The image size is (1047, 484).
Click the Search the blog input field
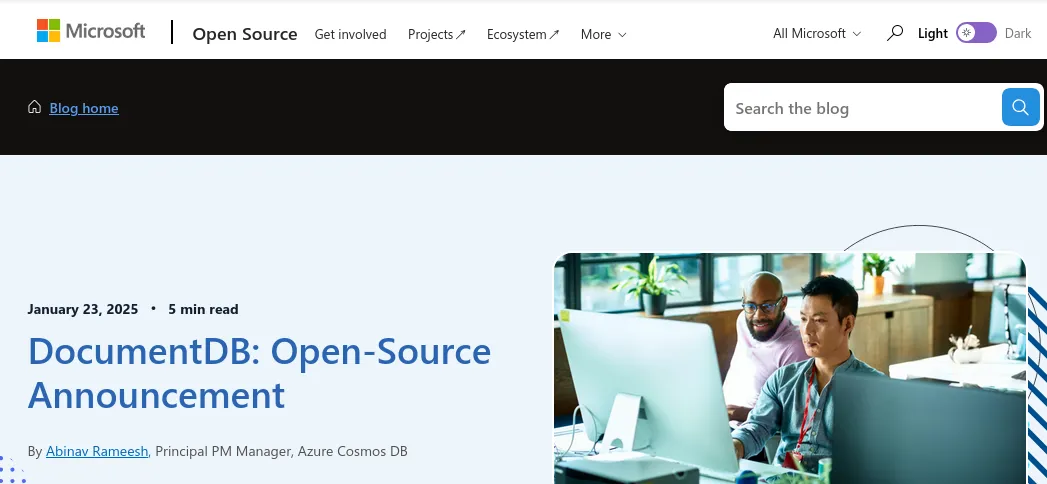863,108
